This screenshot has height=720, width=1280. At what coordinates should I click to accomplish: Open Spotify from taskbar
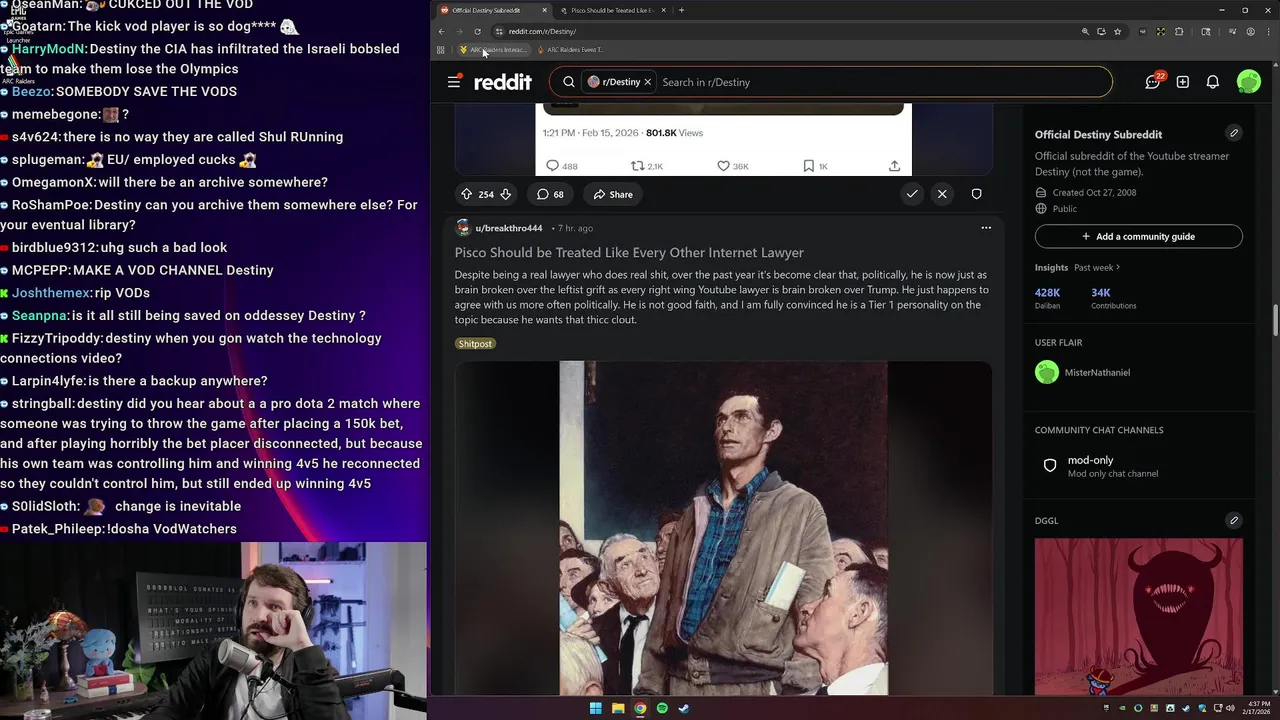coord(662,708)
